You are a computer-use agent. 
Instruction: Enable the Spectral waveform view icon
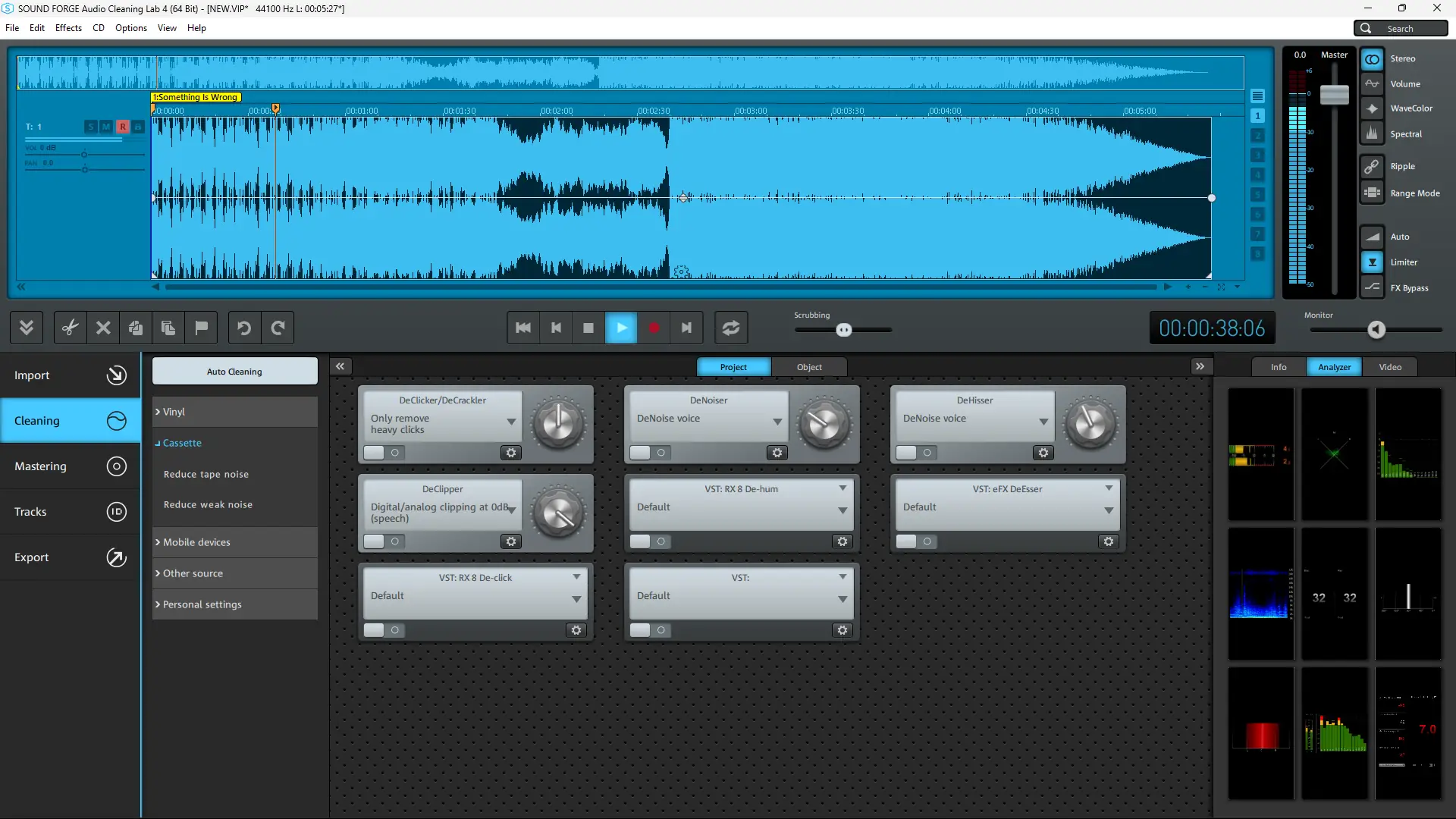pos(1372,133)
